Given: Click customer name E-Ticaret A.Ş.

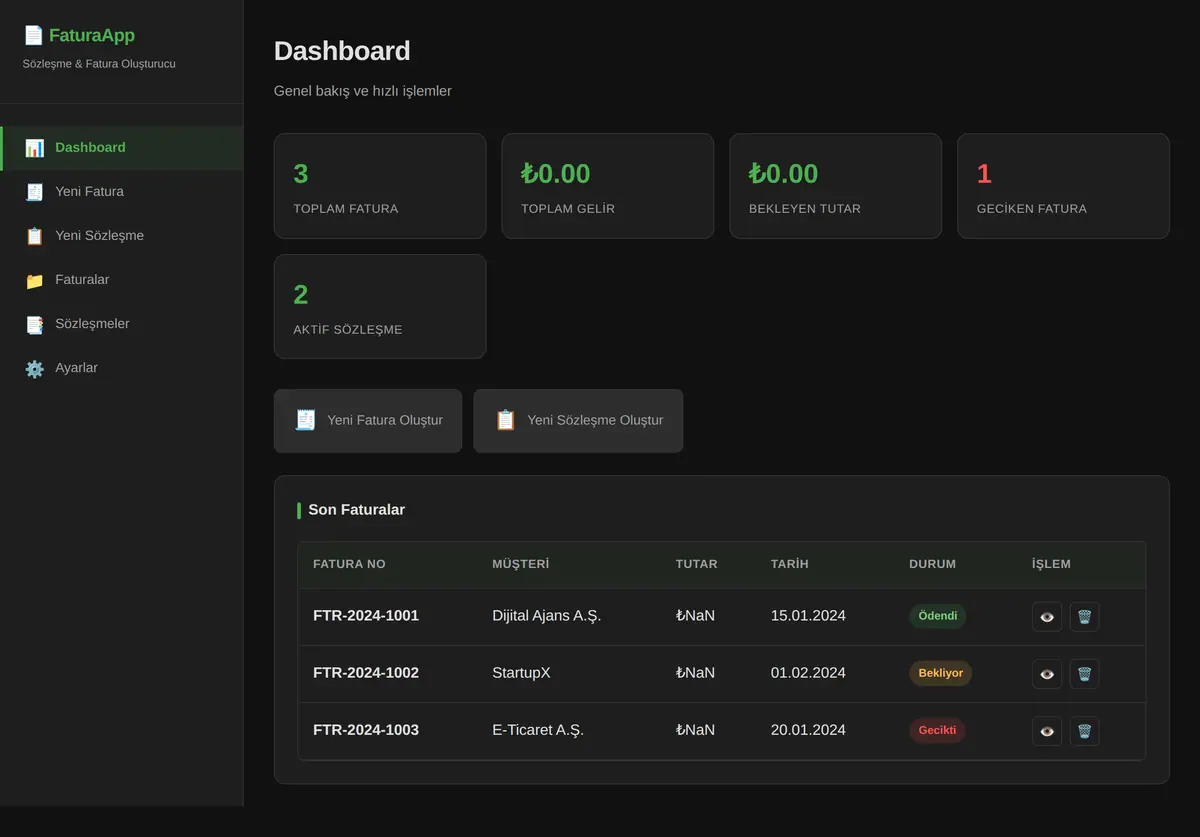Looking at the screenshot, I should pyautogui.click(x=538, y=730).
